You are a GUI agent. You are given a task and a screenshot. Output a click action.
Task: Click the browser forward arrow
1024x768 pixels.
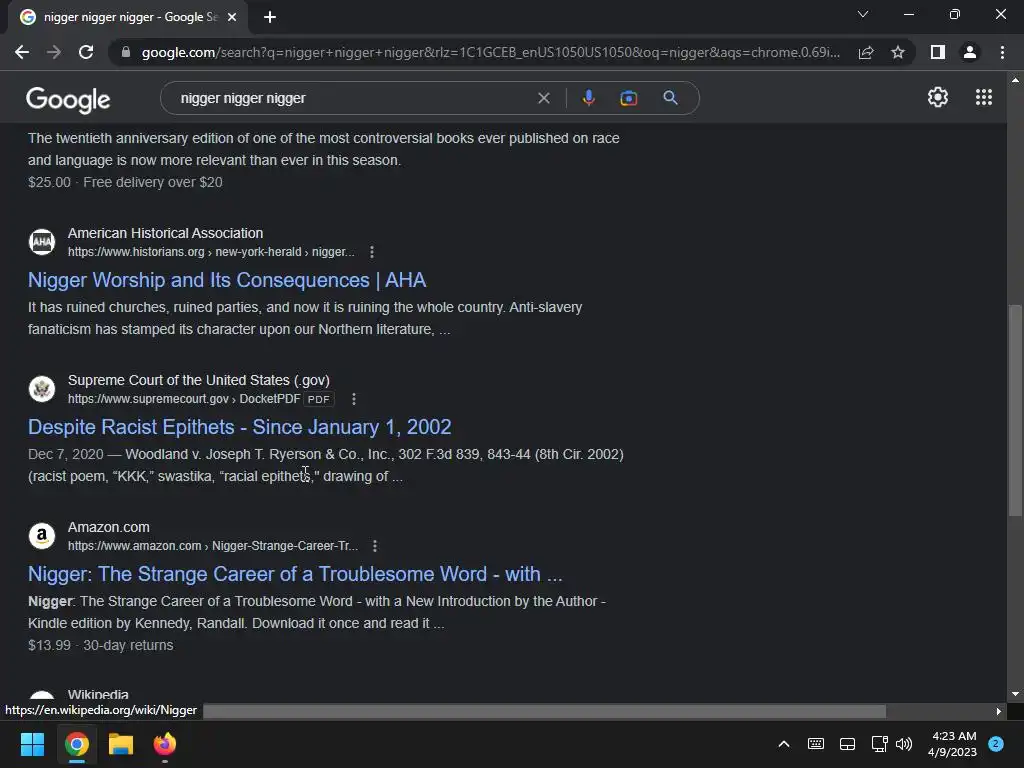coord(54,52)
